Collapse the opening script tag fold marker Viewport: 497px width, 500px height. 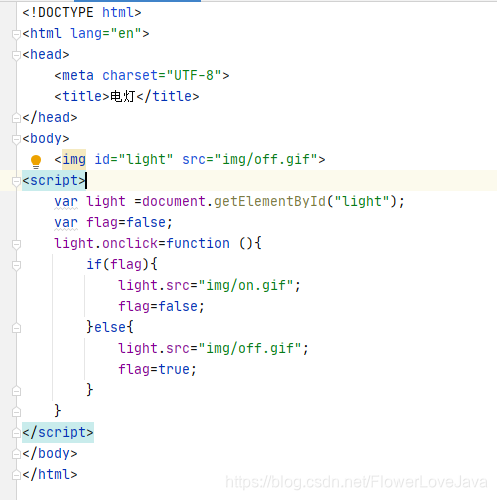click(16, 181)
